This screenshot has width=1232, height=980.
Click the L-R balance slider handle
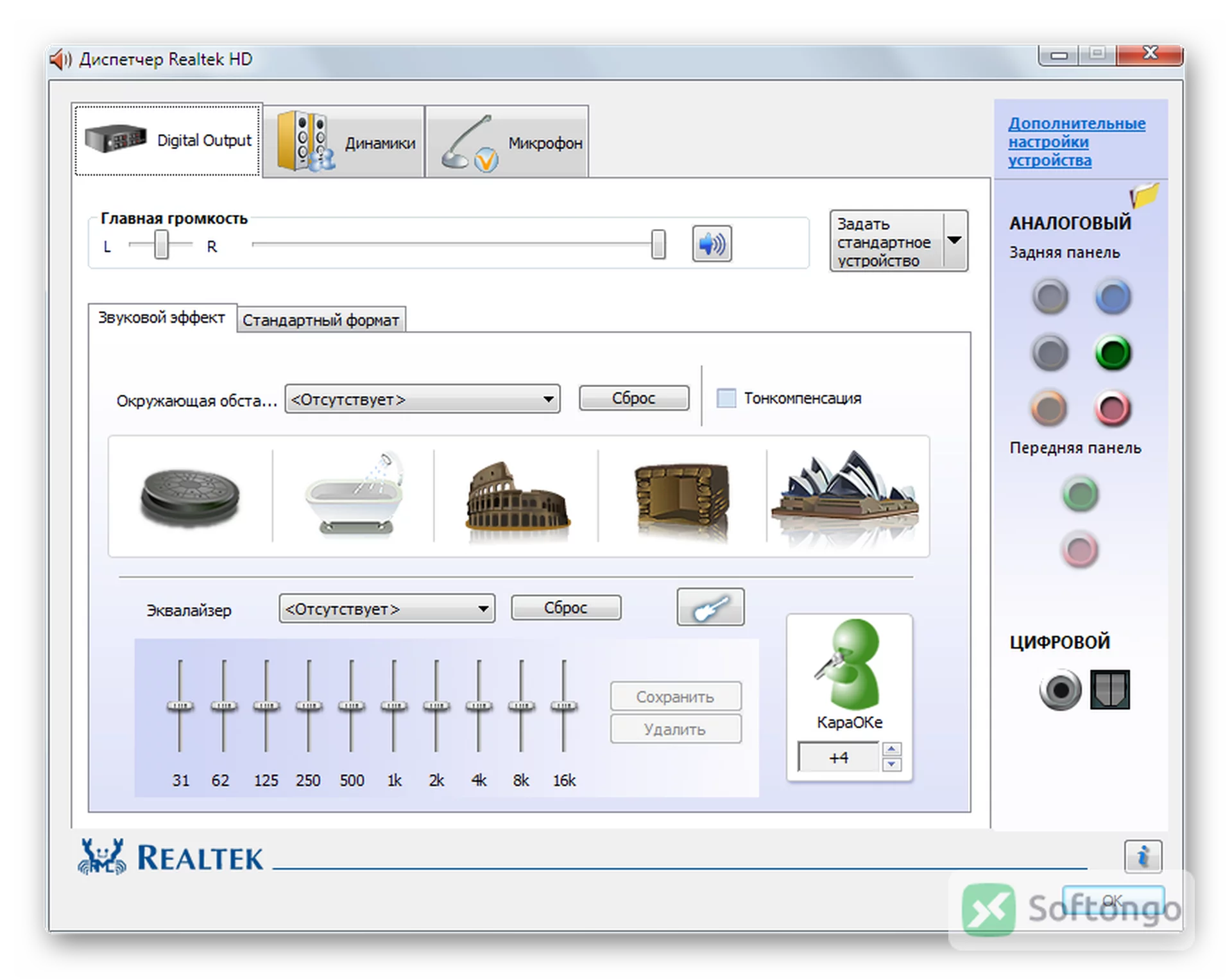[x=162, y=244]
